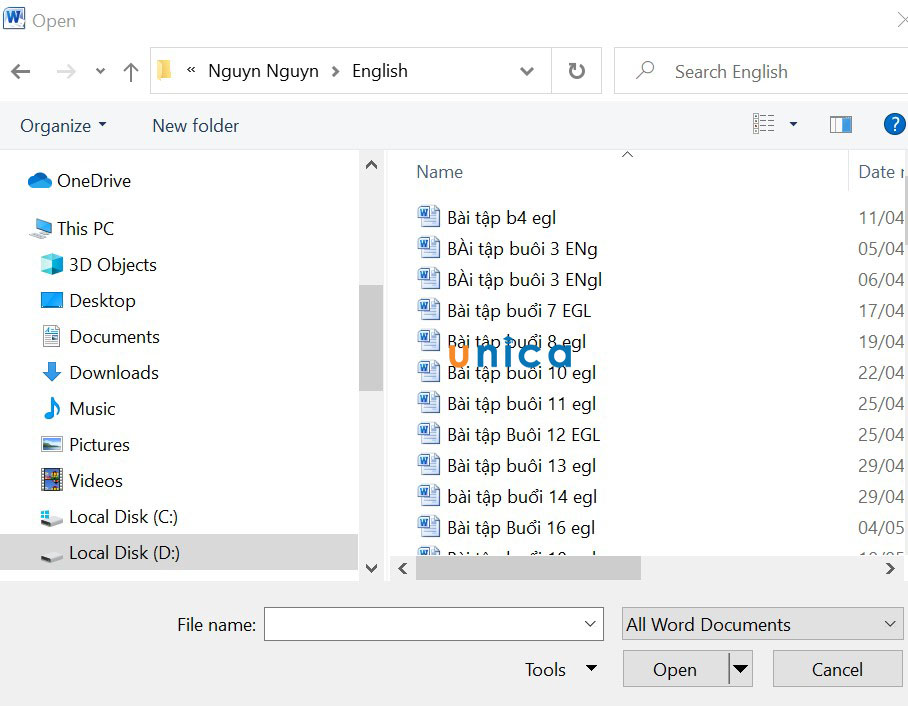This screenshot has width=908, height=706.
Task: Click the Open button
Action: pyautogui.click(x=674, y=669)
